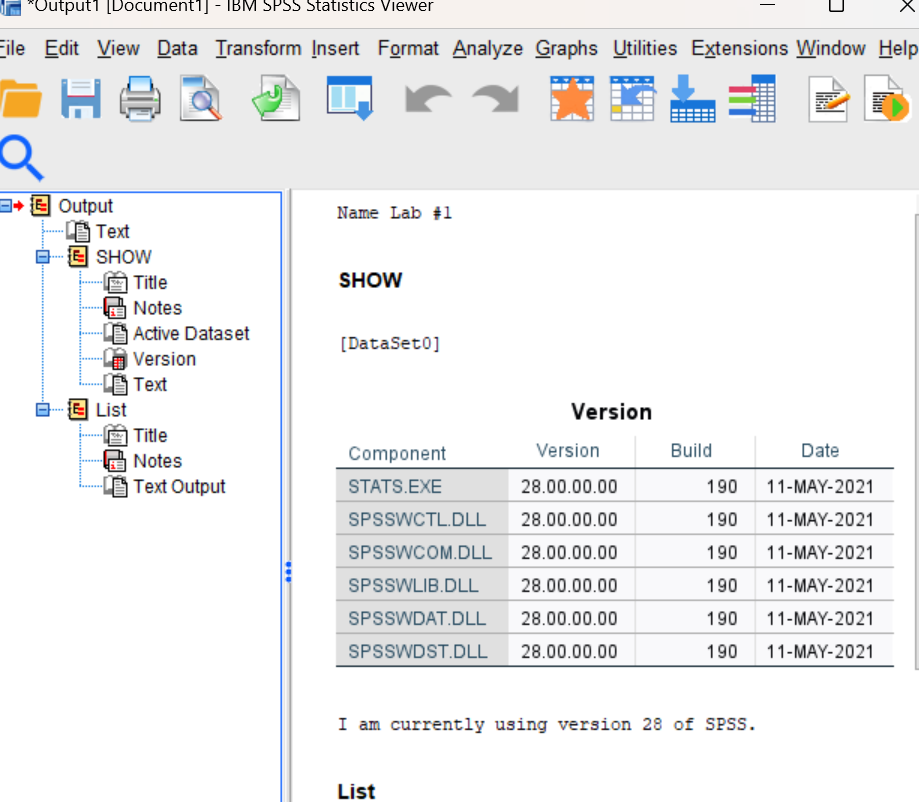Click the List node book icon
919x802 pixels.
click(78, 410)
